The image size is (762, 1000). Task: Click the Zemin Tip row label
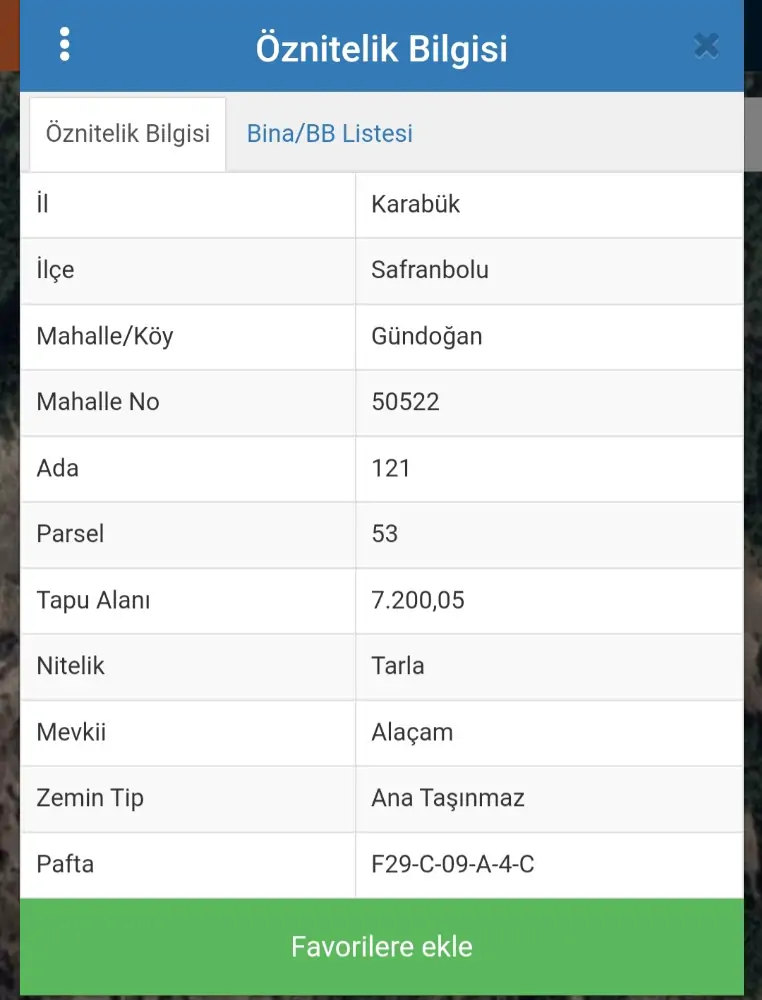[90, 798]
